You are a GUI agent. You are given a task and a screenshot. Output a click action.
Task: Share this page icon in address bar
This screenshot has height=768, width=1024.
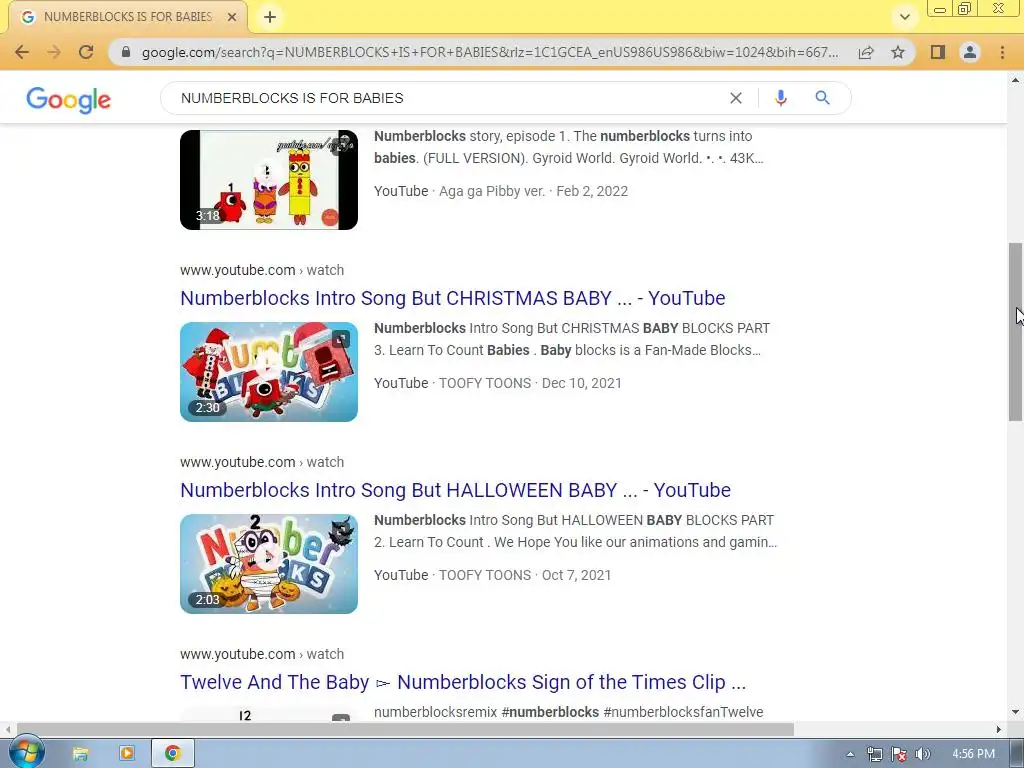coord(866,52)
